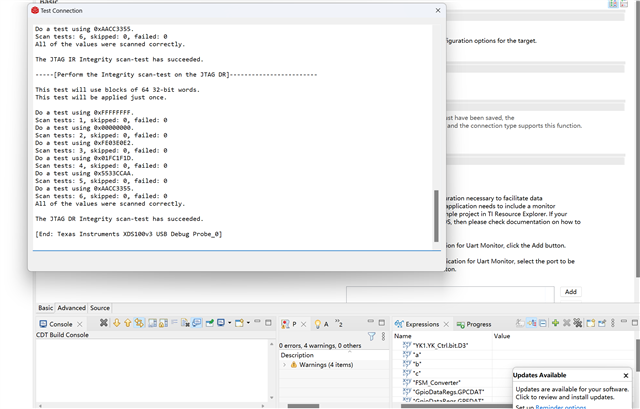The height and width of the screenshot is (409, 640).
Task: Click the folder-with-star icon in Expressions toolbar
Action: 591,323
